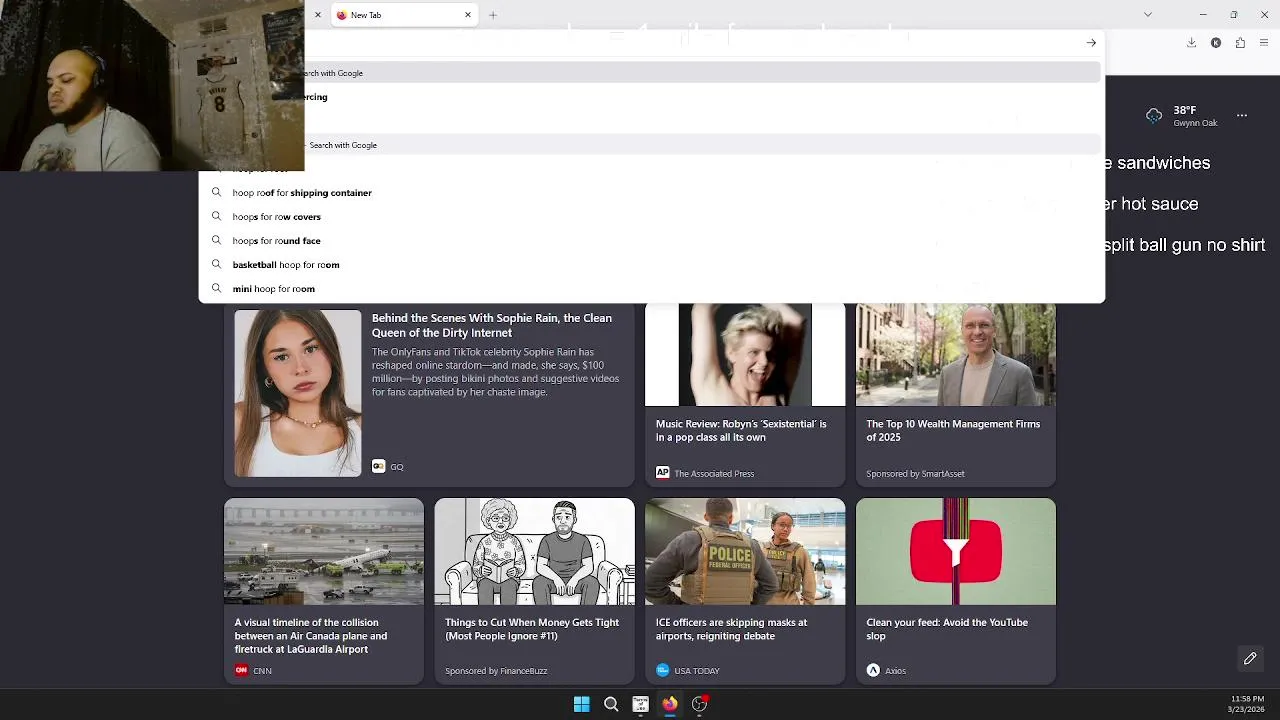Viewport: 1280px width, 720px height.
Task: Close the New Tab browser tab
Action: click(x=467, y=15)
